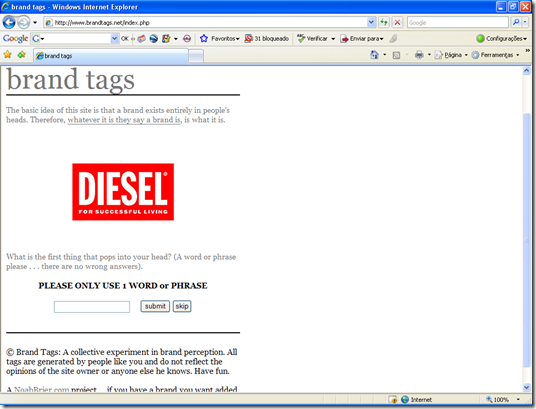Click the vertical scrollbar down arrow
Viewport: 536px width, 409px height.
pos(526,387)
